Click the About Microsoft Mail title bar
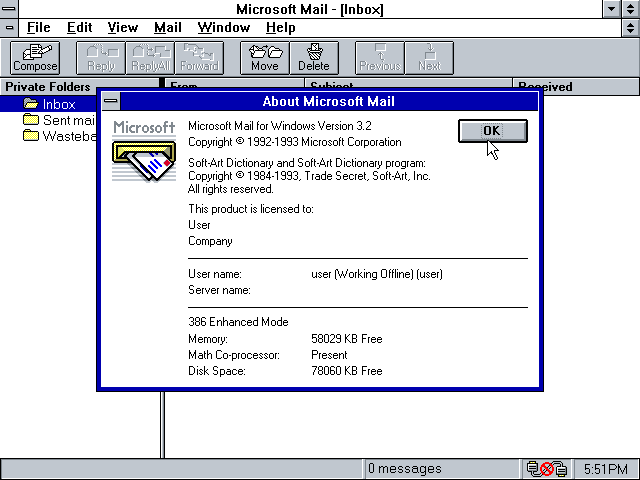The height and width of the screenshot is (480, 640). click(329, 101)
